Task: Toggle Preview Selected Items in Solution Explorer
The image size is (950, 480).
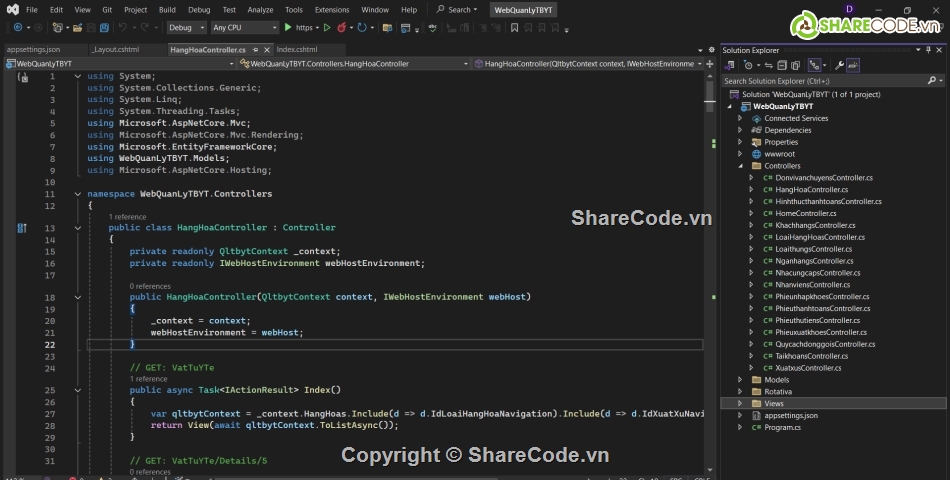Action: coord(853,65)
